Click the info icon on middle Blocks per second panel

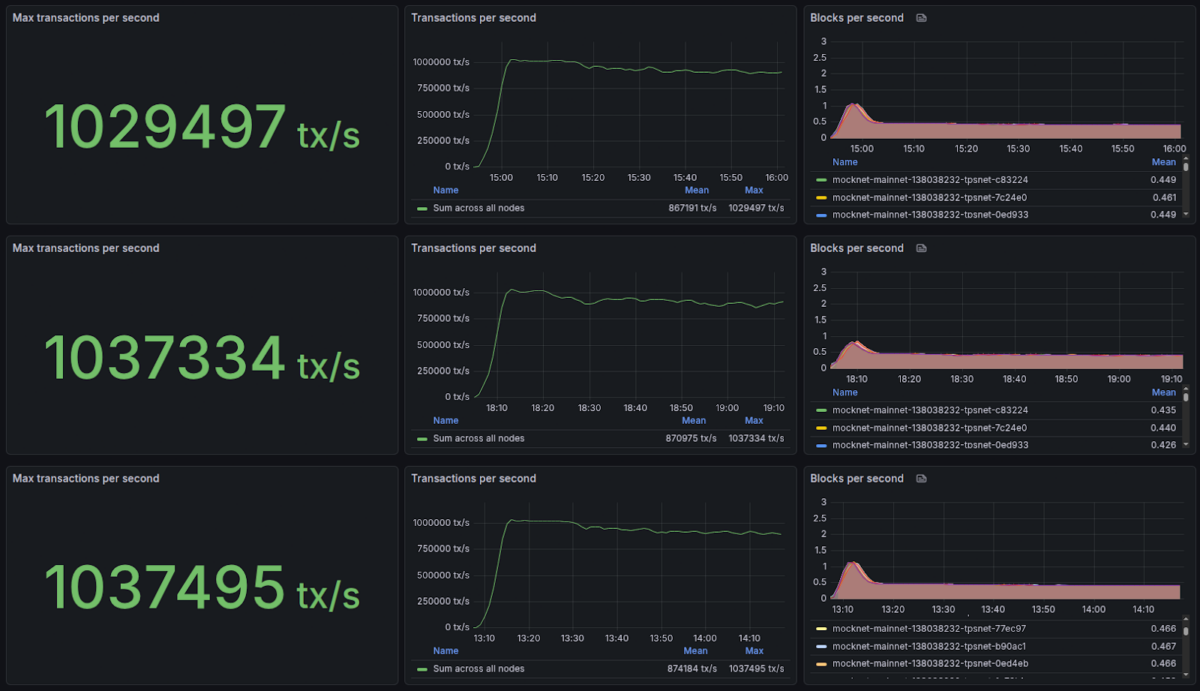pos(920,247)
